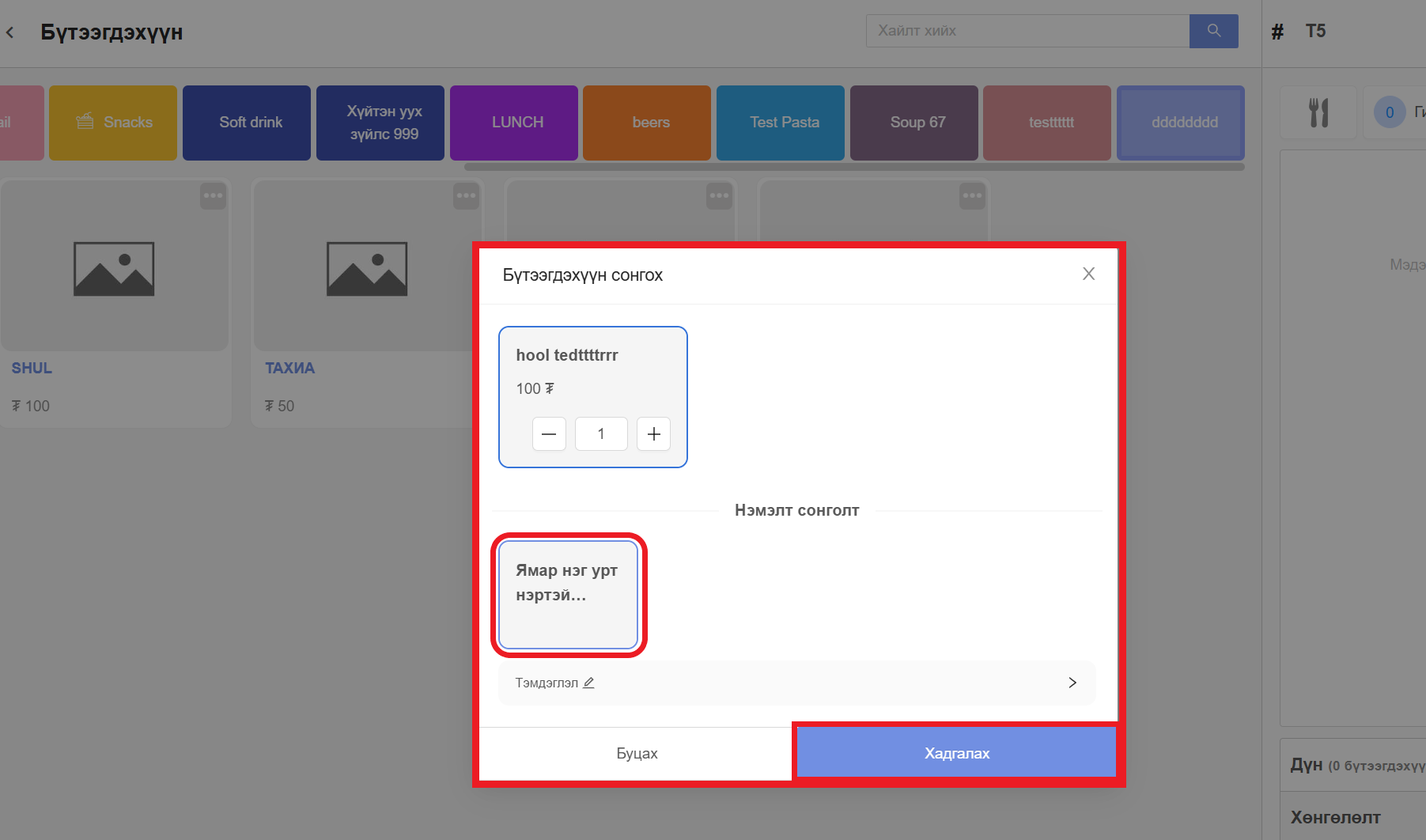Open the three-dot menu on SHUL card

click(213, 195)
